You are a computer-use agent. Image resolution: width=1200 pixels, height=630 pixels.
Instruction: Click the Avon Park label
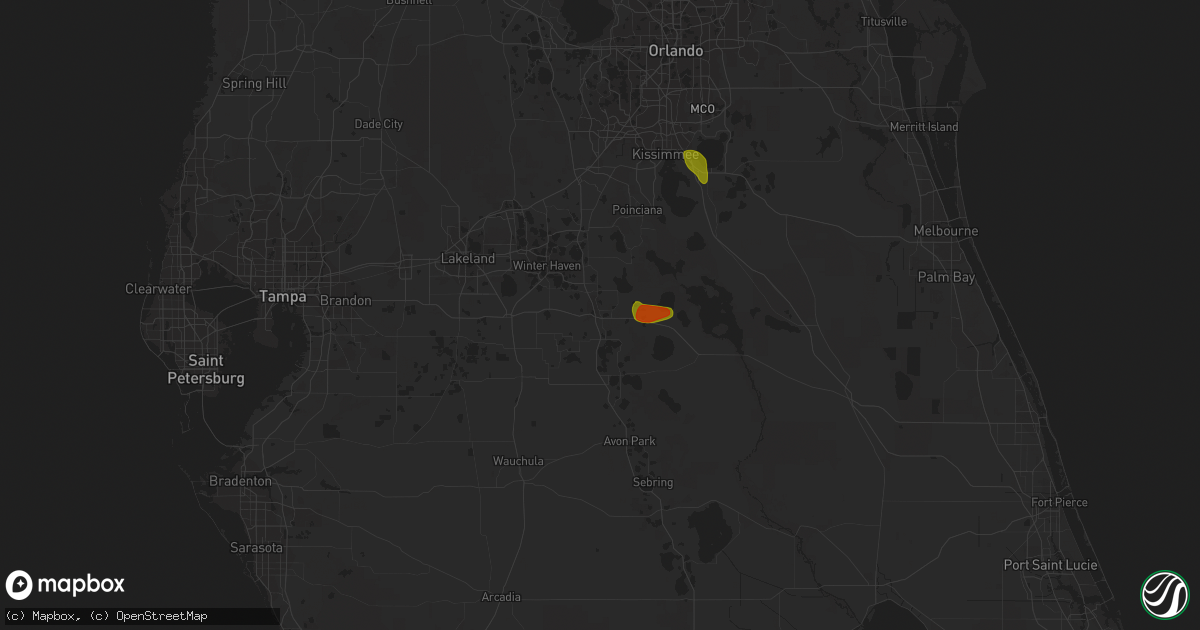coord(629,441)
